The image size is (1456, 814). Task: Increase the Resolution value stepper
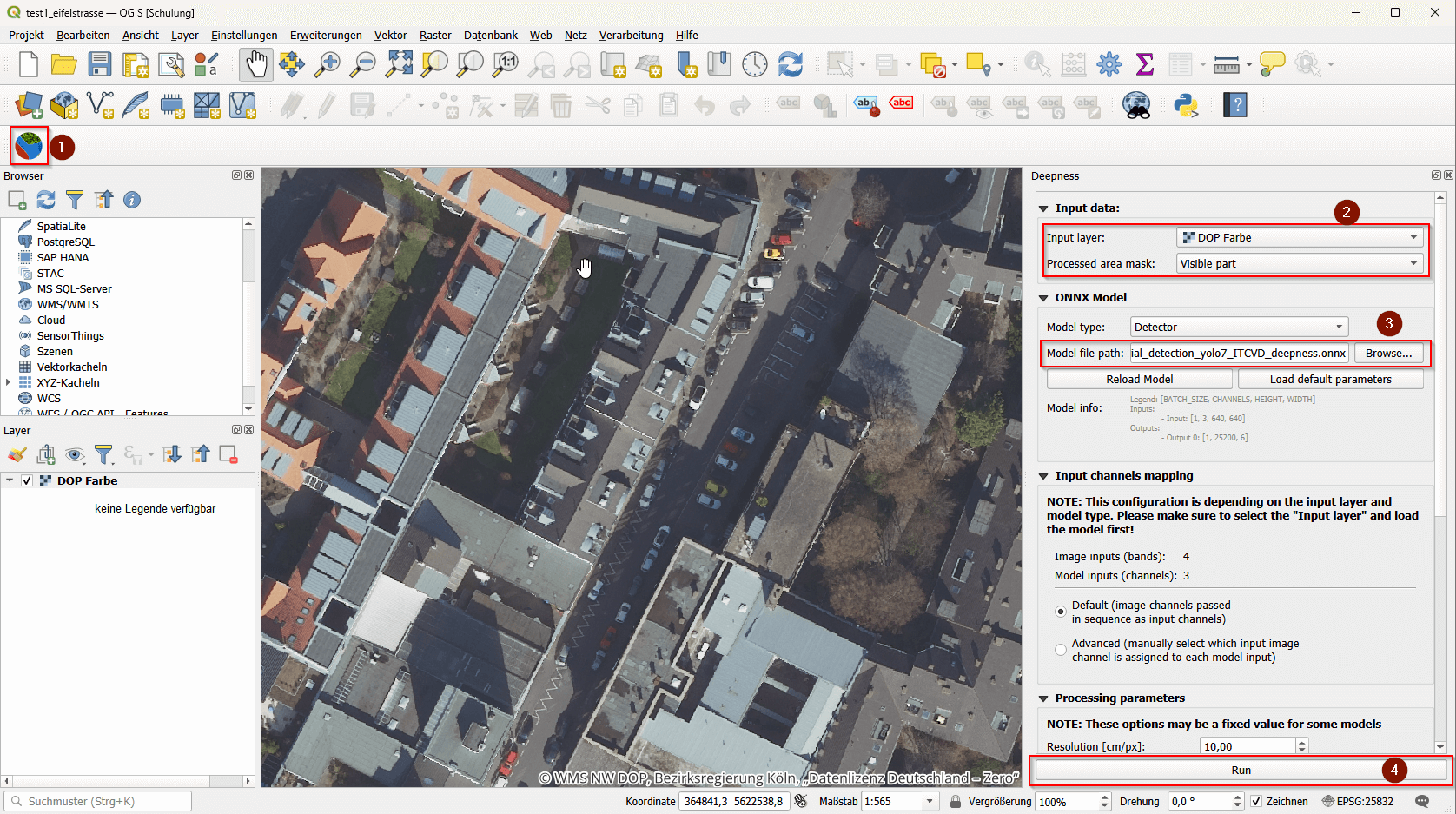coord(1300,741)
